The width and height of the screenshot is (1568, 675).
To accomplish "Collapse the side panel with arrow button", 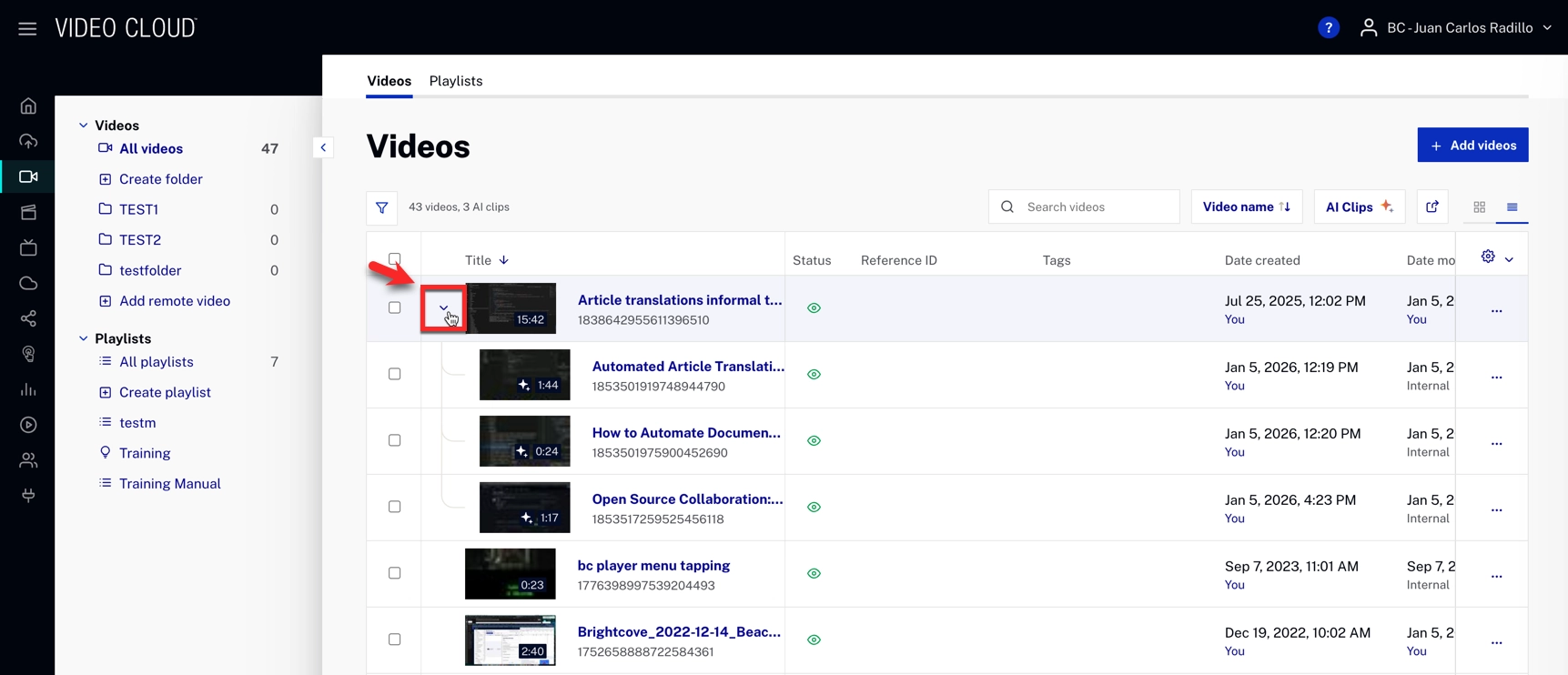I will (x=323, y=147).
